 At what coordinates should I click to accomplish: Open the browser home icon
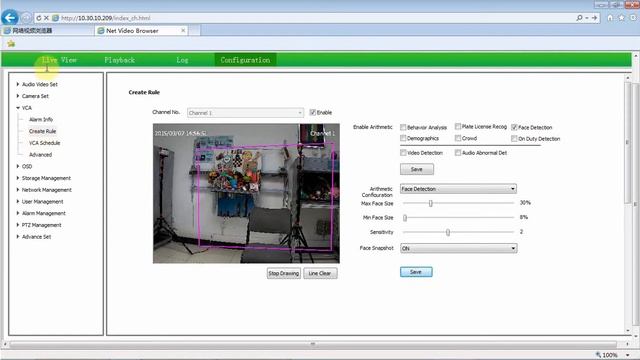(x=610, y=18)
